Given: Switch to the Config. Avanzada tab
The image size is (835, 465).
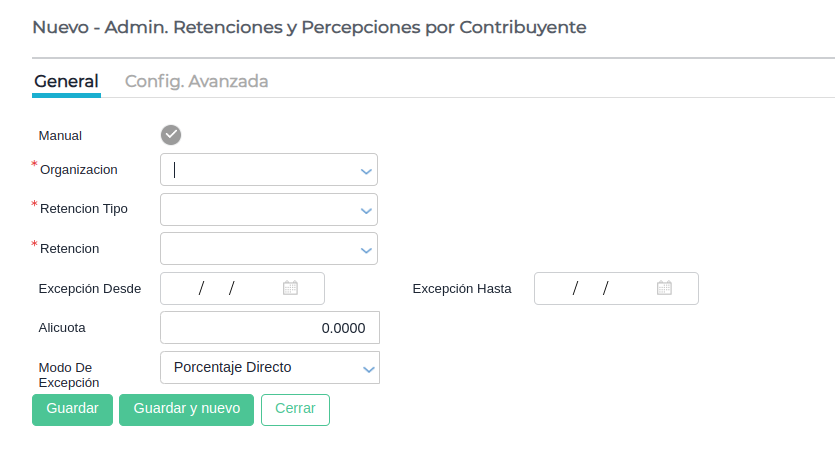Looking at the screenshot, I should point(196,82).
